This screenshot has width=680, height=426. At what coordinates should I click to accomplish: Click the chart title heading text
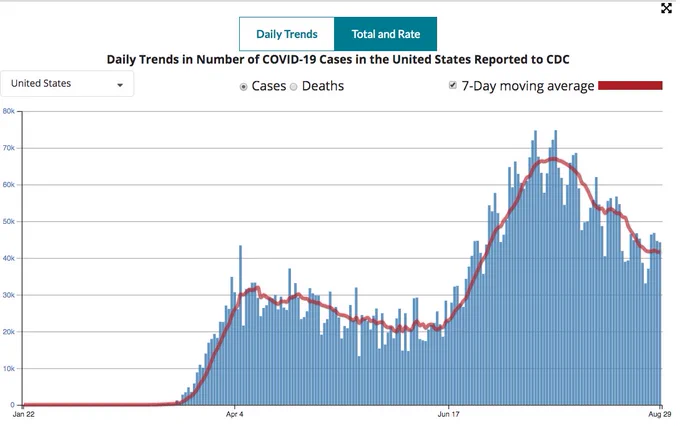coord(338,59)
